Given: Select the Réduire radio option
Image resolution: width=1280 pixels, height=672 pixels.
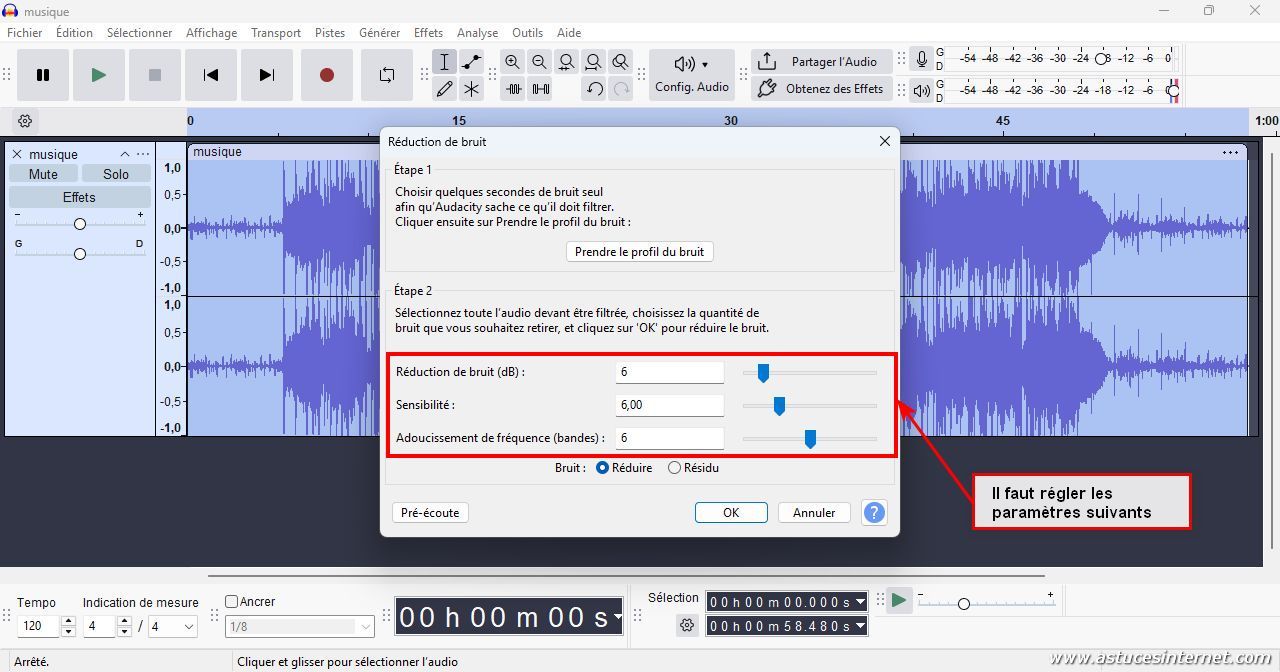Looking at the screenshot, I should click(x=602, y=468).
